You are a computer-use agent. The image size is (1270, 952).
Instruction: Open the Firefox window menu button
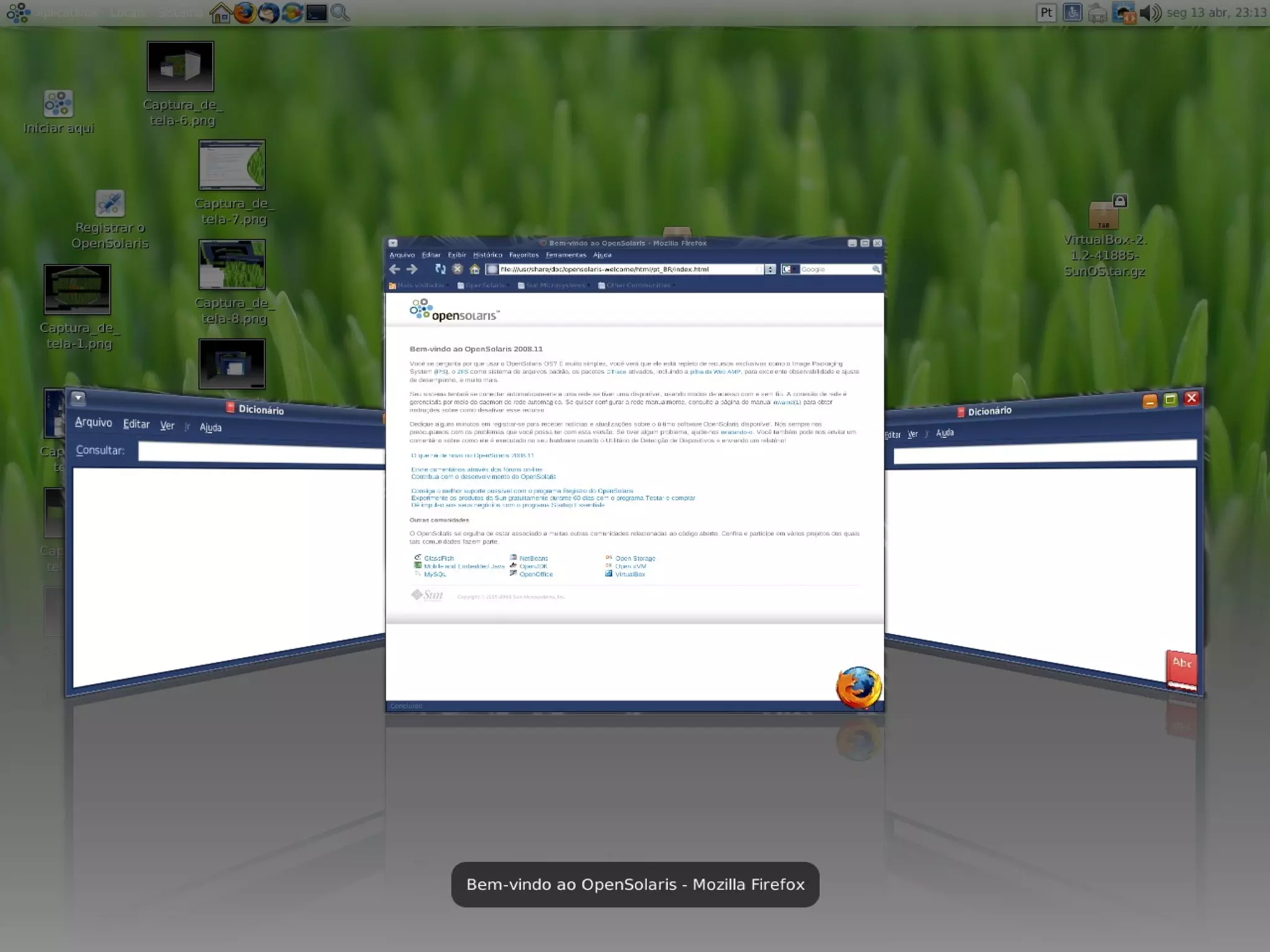(393, 243)
